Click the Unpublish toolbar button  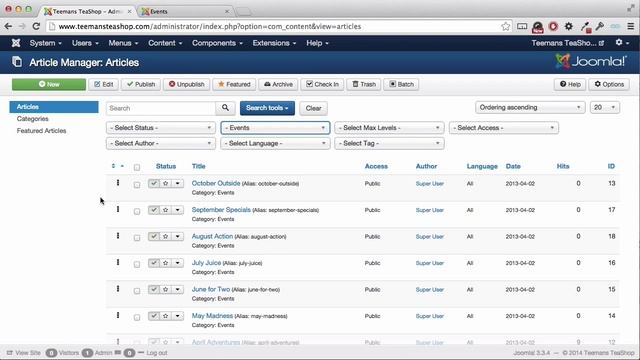coord(187,84)
